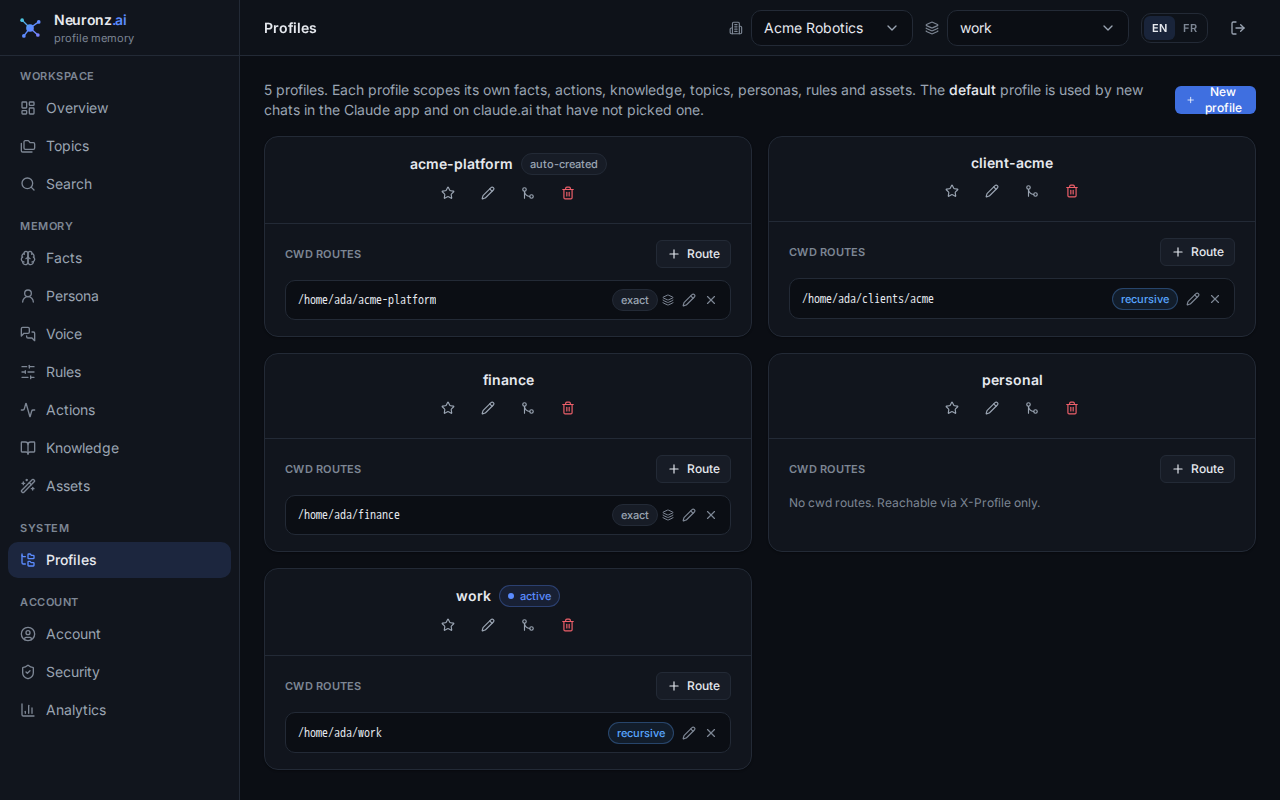Select the personal profile name
Image resolution: width=1280 pixels, height=800 pixels.
pyautogui.click(x=1012, y=380)
